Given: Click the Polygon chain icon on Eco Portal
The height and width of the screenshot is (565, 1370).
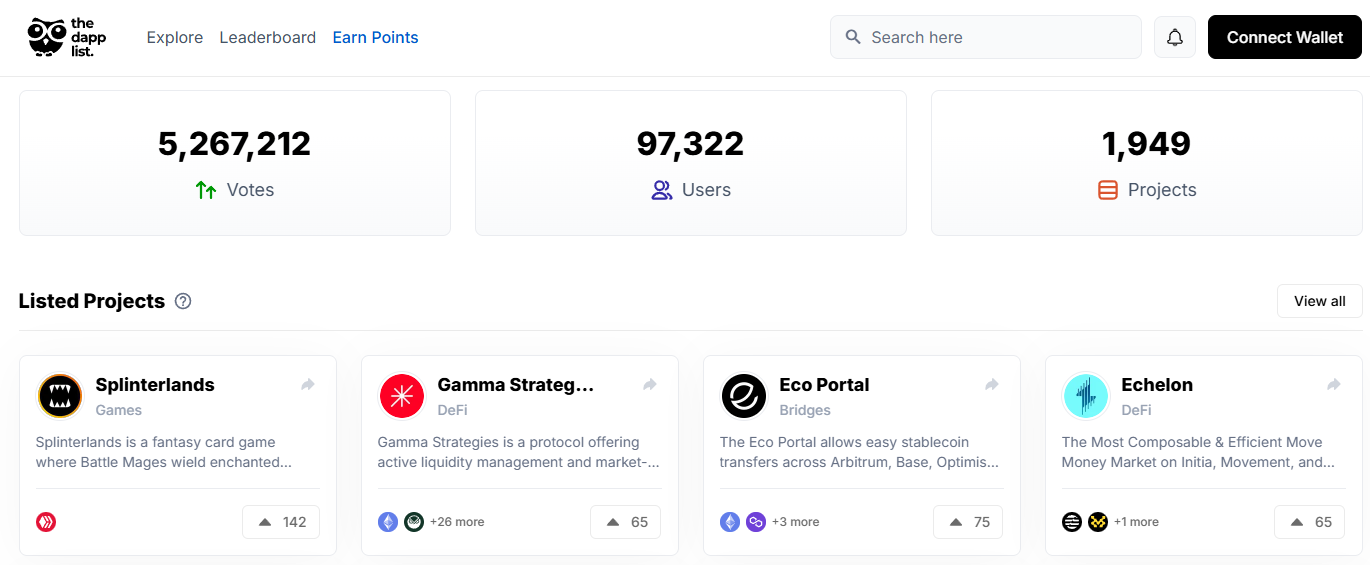Looking at the screenshot, I should (x=756, y=522).
